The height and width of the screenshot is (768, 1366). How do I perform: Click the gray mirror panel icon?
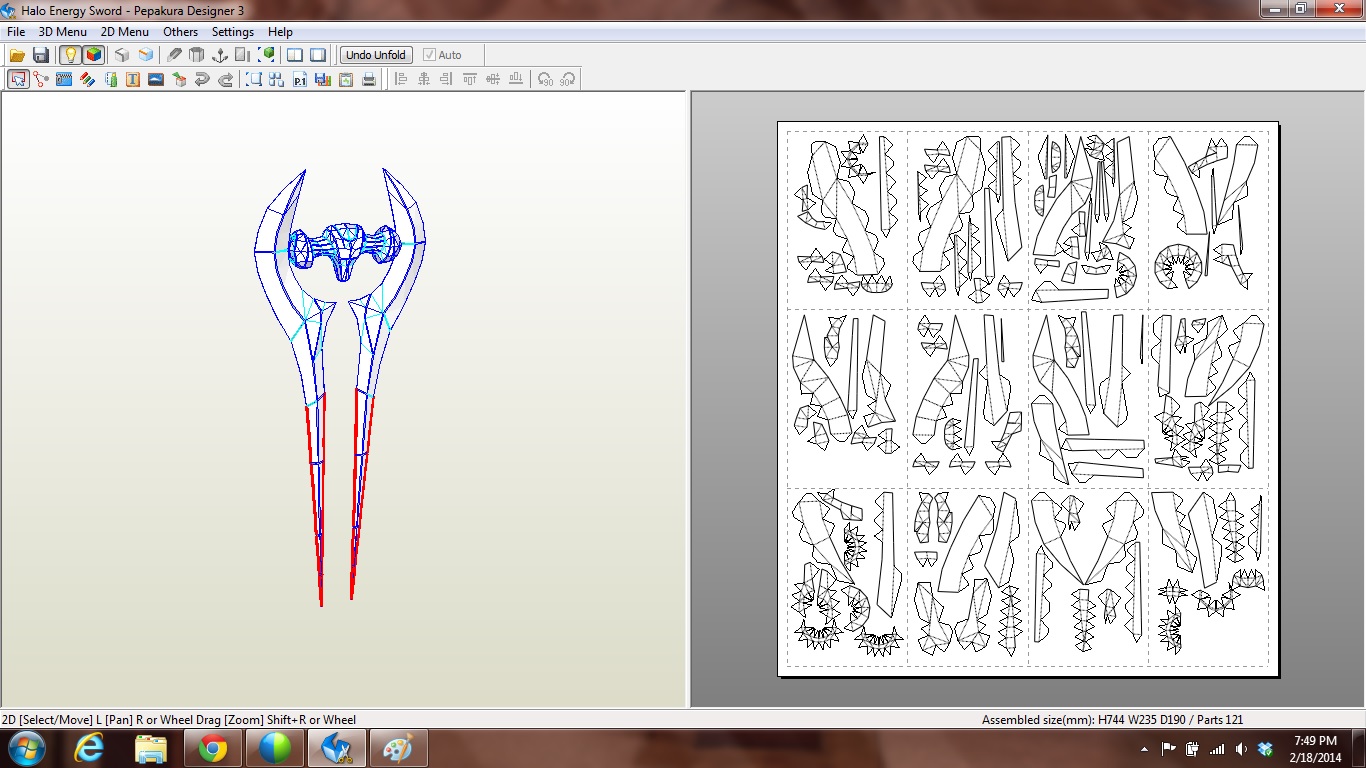pos(243,55)
